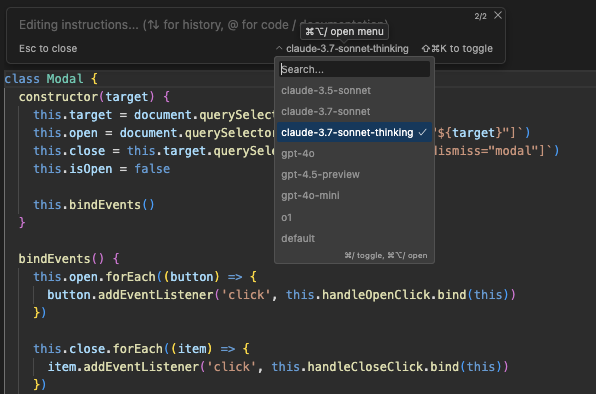Click 'this.isOpen = false' line
This screenshot has width=596, height=394.
click(101, 169)
